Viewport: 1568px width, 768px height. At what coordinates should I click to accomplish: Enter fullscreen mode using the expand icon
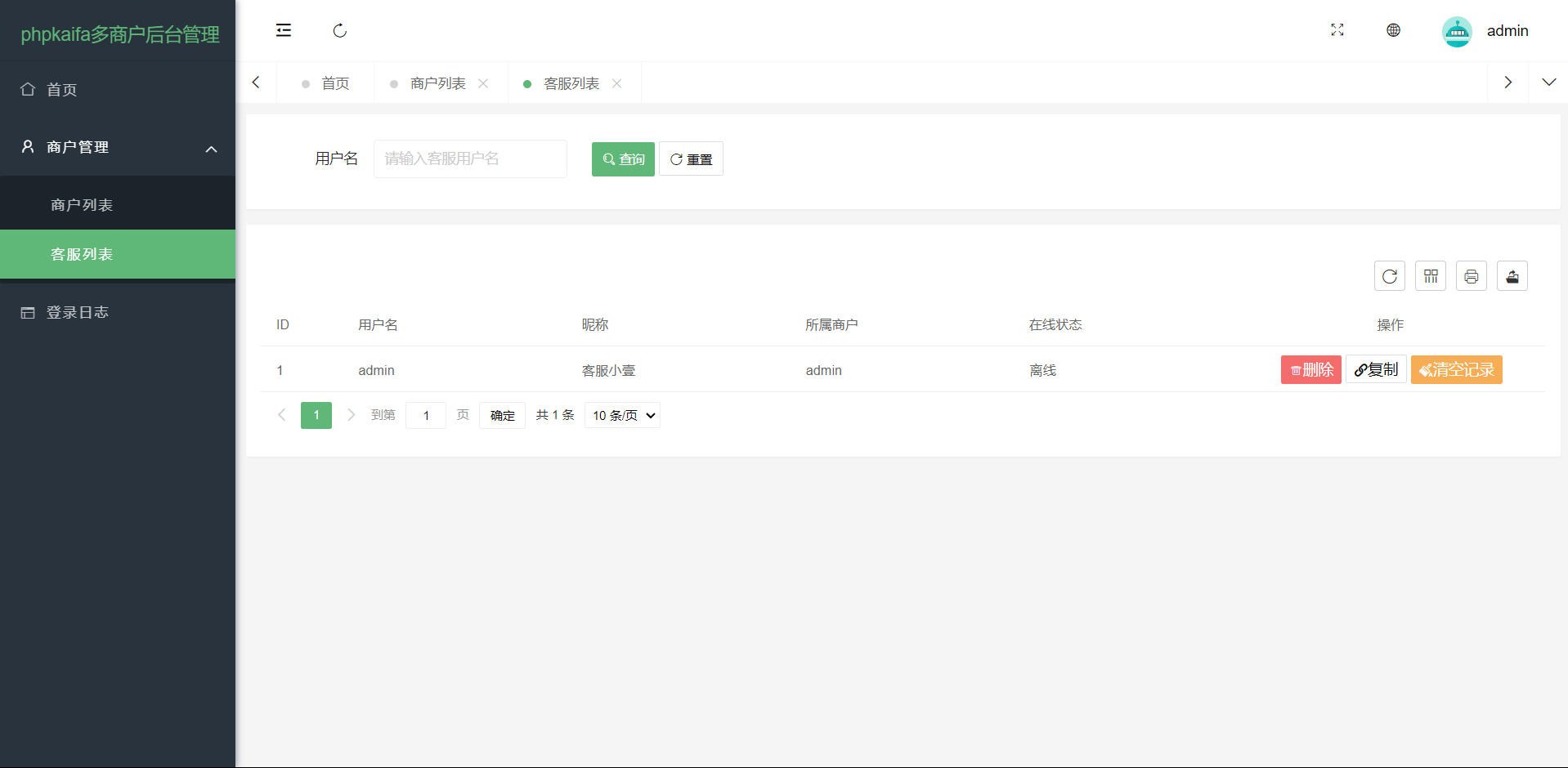click(x=1337, y=30)
